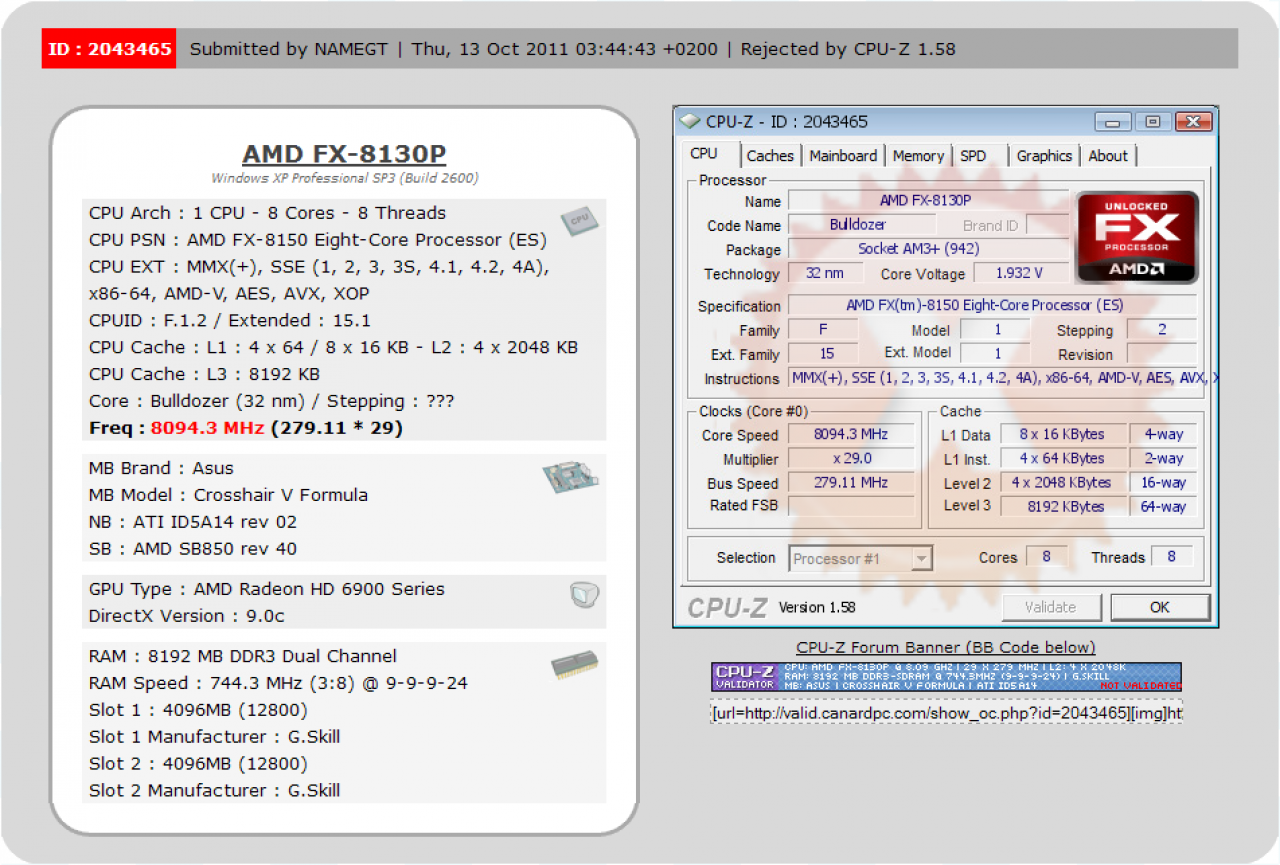Click the Multiplier value x 29.0

point(851,459)
